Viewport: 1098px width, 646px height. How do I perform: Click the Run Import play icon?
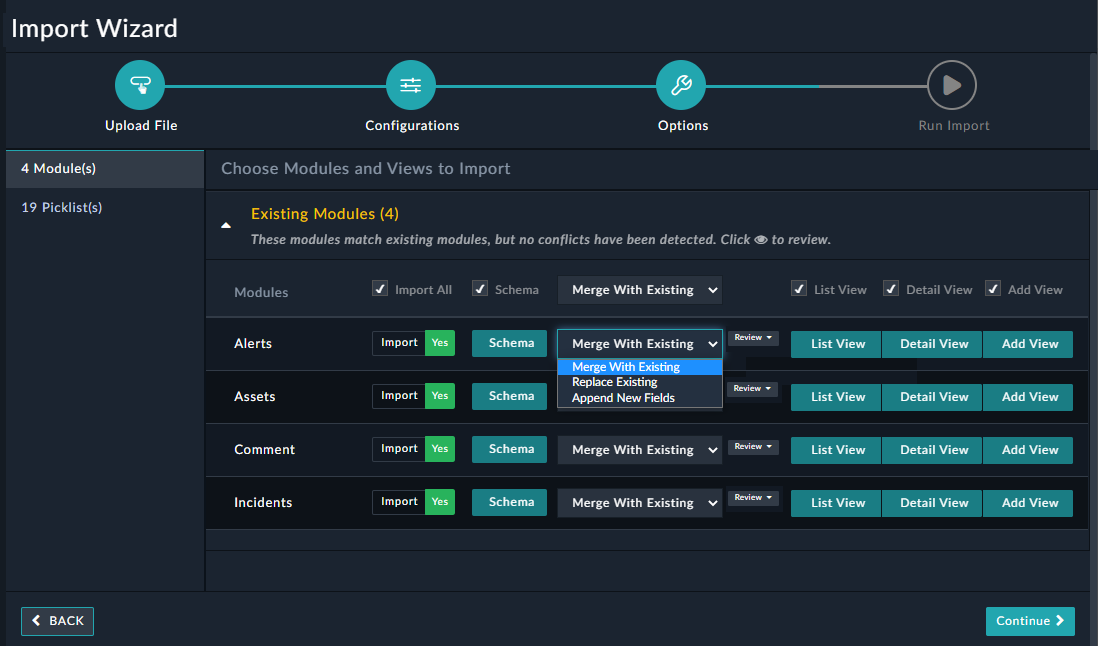pyautogui.click(x=951, y=85)
